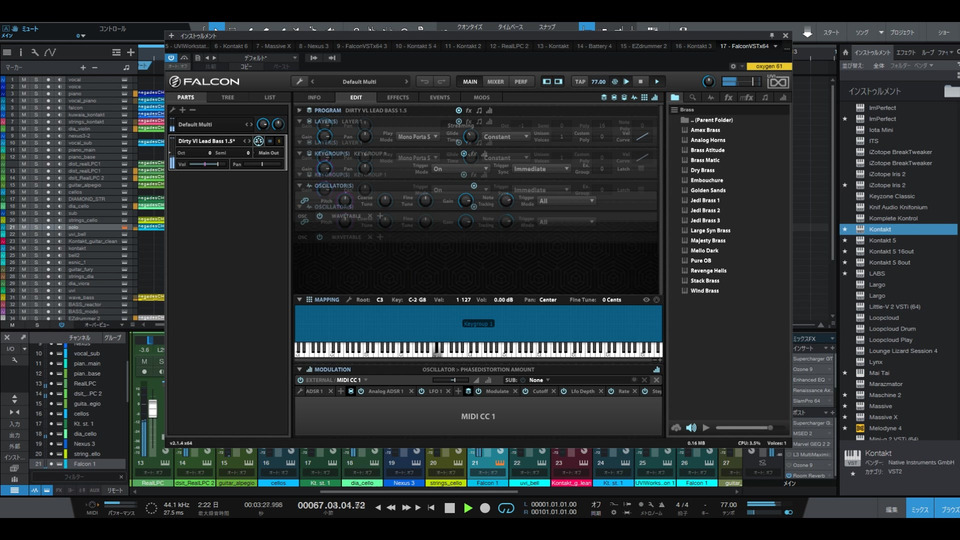Open track inspector i icon

pyautogui.click(x=21, y=53)
